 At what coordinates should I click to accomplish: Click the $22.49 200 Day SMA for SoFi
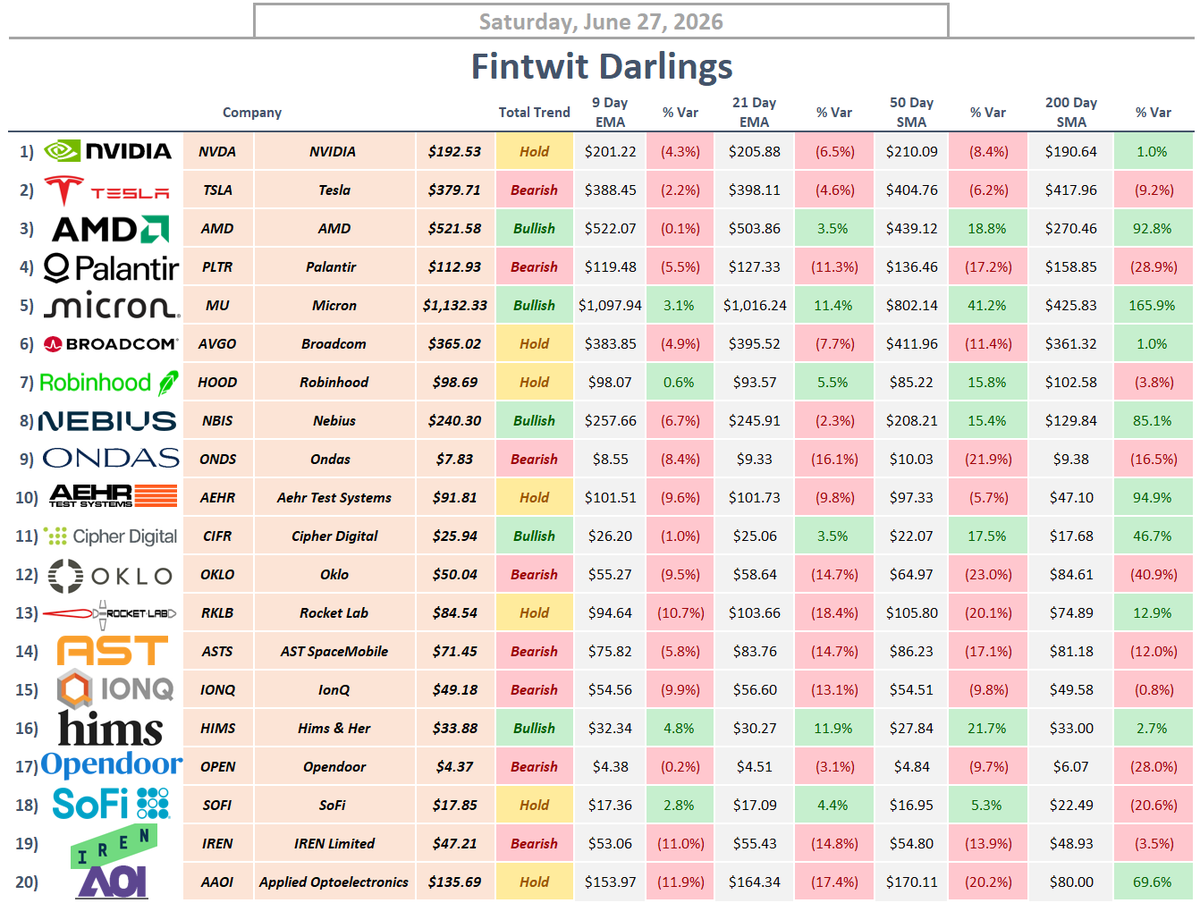point(1071,805)
